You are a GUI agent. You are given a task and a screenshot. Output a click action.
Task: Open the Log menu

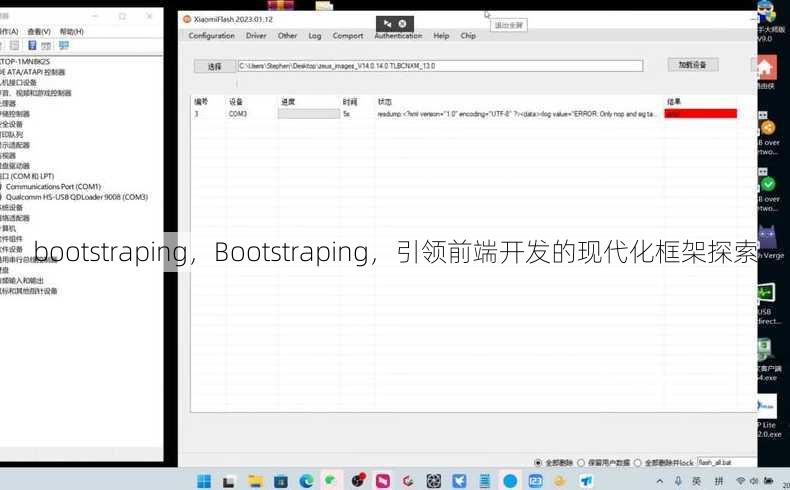coord(314,36)
